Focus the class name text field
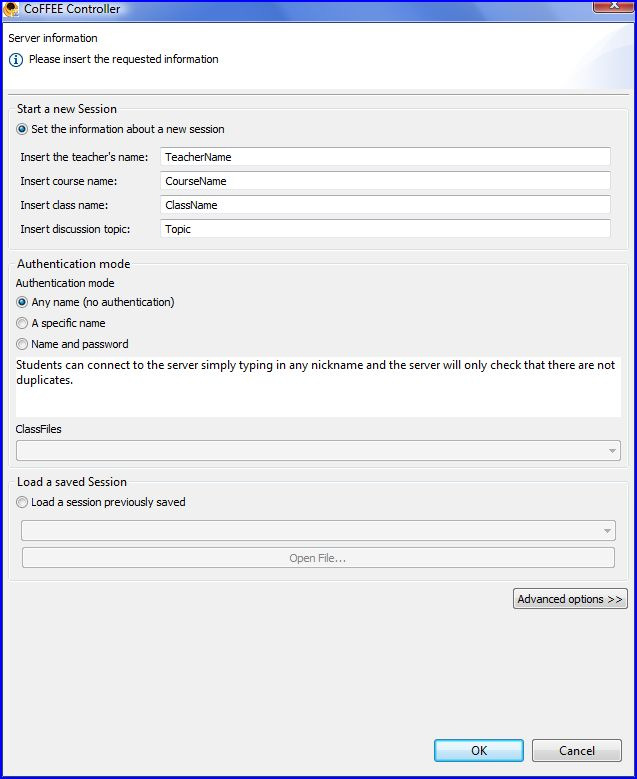Viewport: 637px width, 779px height. tap(386, 205)
